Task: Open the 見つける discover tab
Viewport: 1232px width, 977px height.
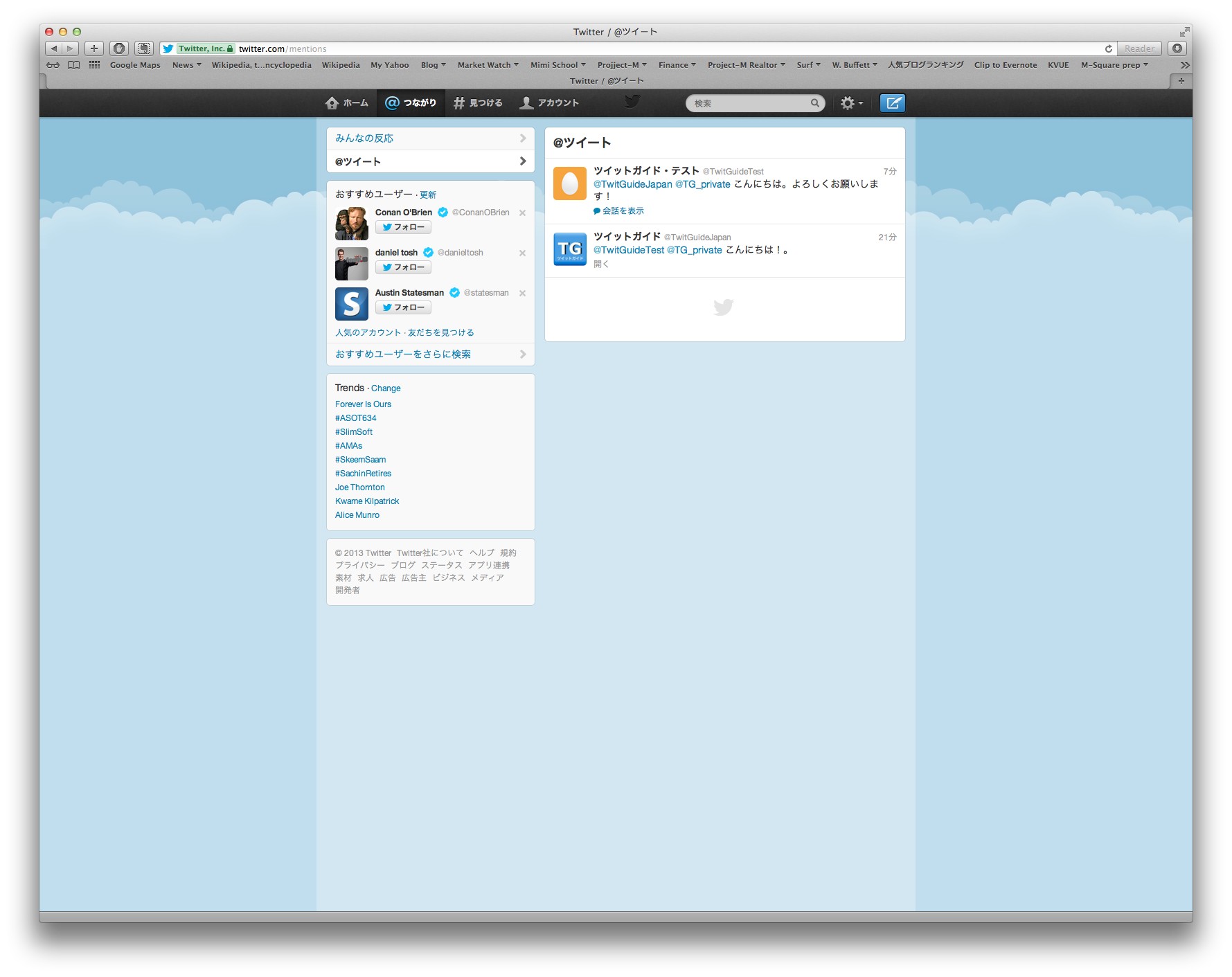Action: (478, 103)
